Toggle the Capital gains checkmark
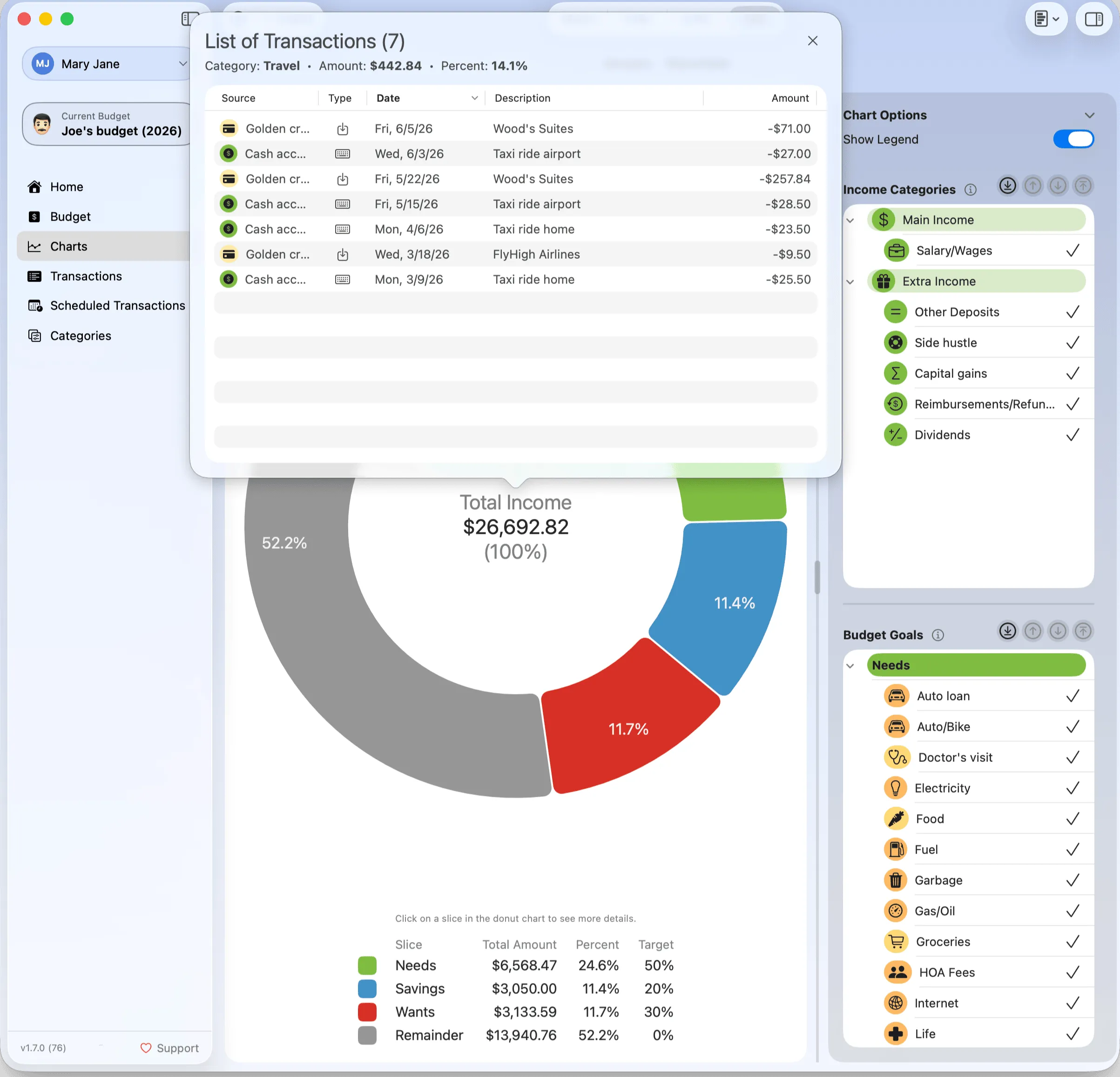Image resolution: width=1120 pixels, height=1077 pixels. tap(1073, 374)
